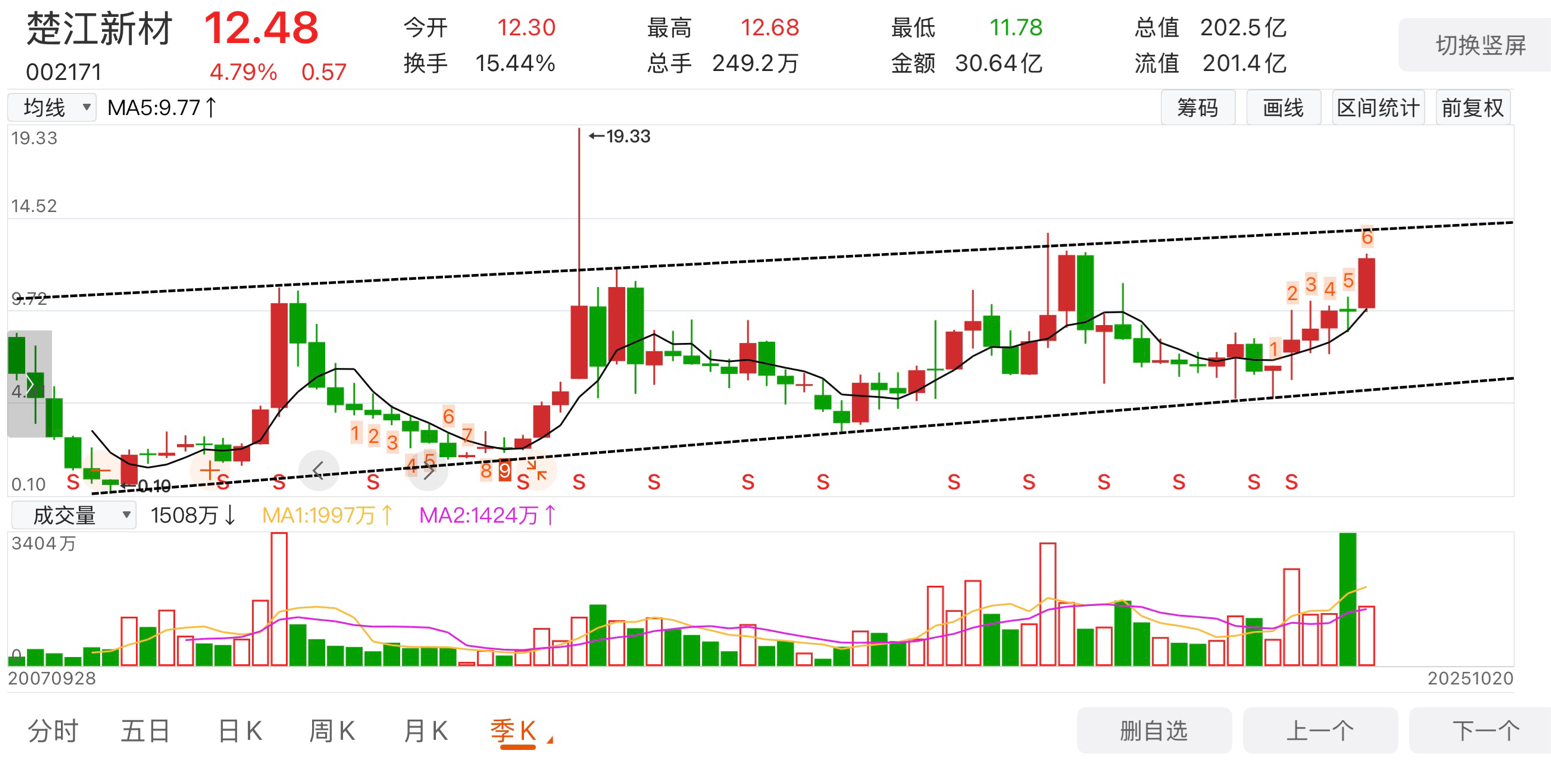
Task: Click the shrink arrows icon on chart
Action: coord(536,469)
